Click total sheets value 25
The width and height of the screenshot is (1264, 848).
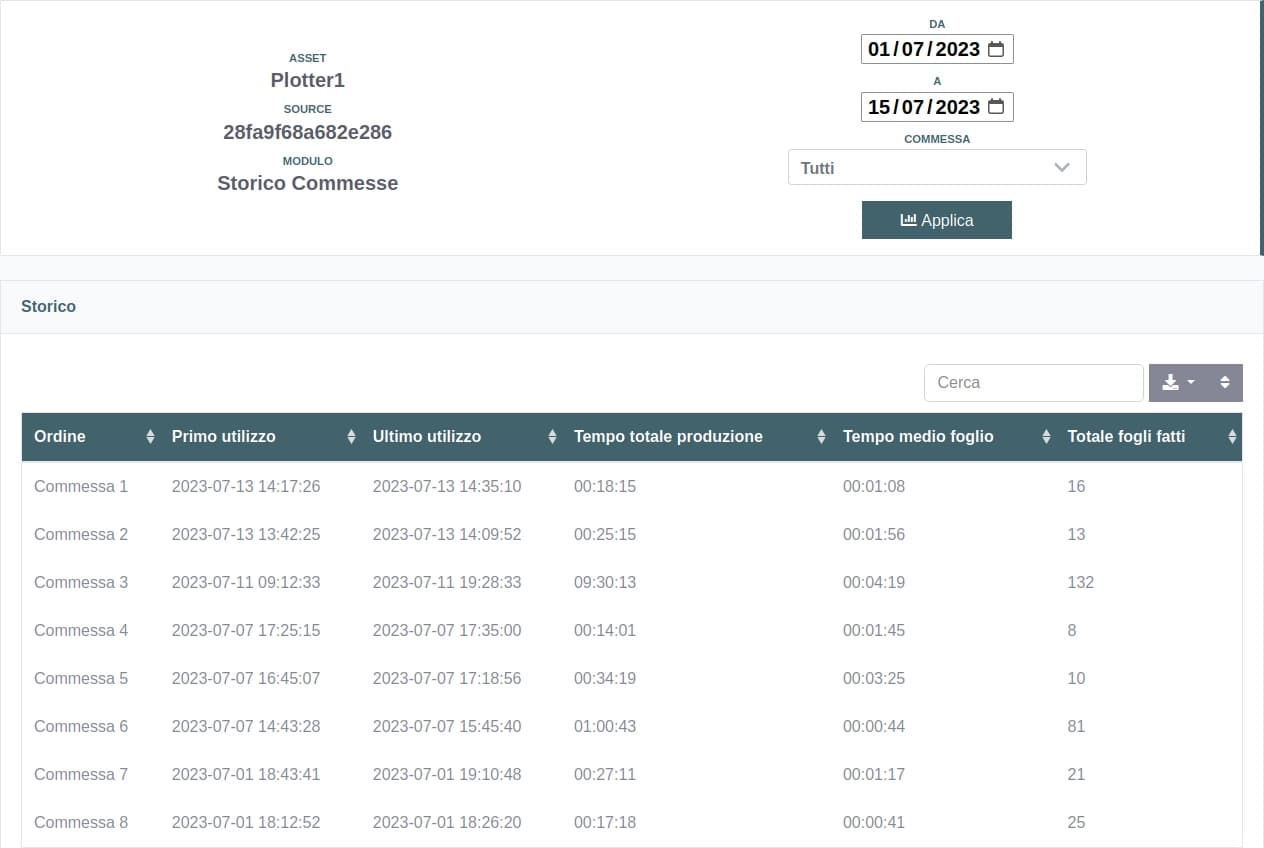coord(1076,822)
